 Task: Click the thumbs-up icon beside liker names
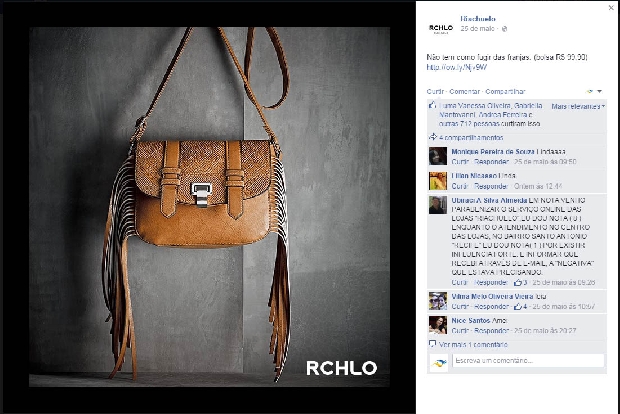(432, 105)
